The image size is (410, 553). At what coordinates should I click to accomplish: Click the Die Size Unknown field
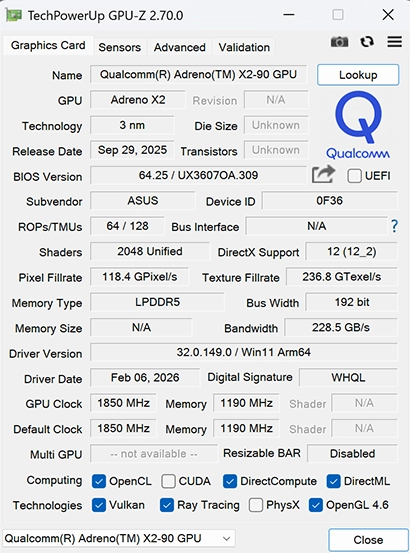point(276,125)
